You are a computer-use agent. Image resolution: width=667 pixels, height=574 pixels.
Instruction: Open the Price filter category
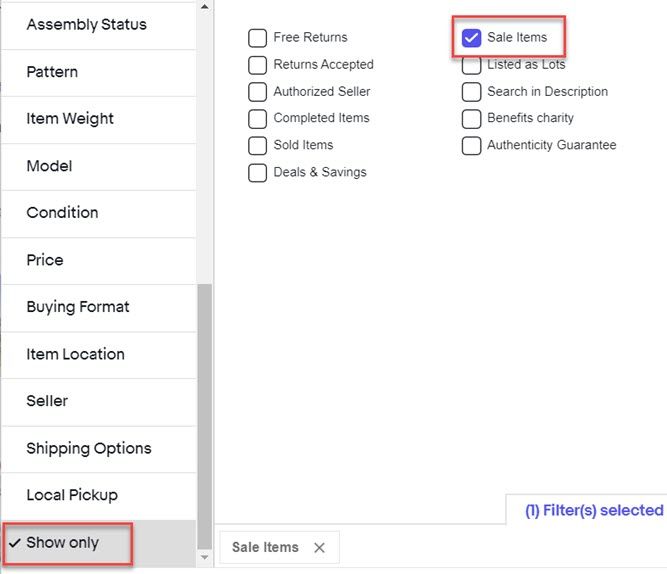pyautogui.click(x=99, y=260)
